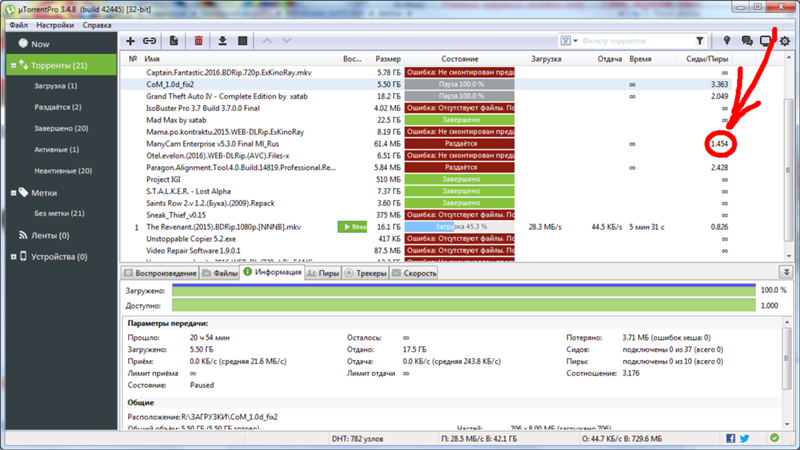
Task: Click the torrent filter search field
Action: coord(635,41)
